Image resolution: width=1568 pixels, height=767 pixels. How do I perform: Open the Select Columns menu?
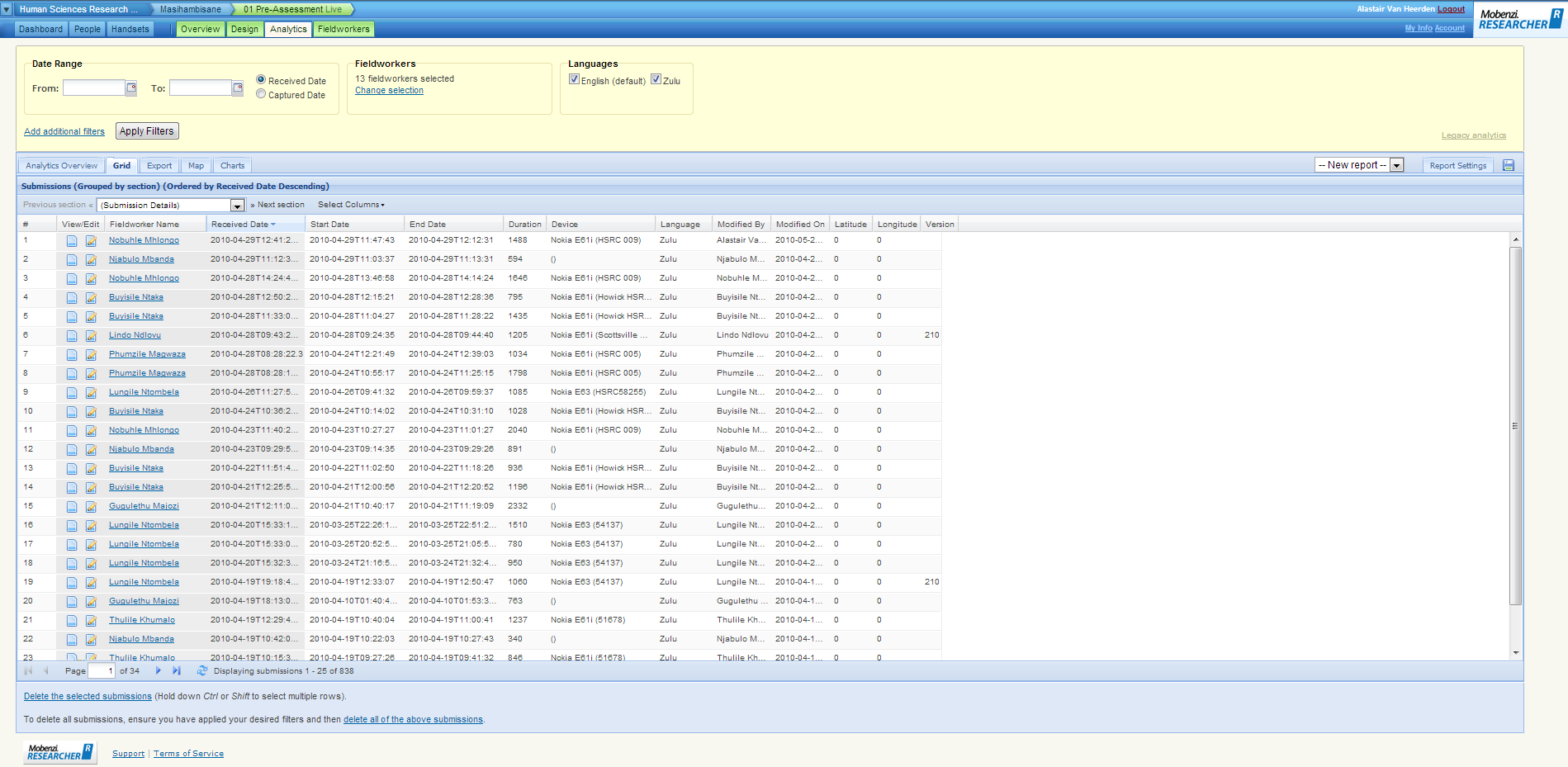coord(351,205)
